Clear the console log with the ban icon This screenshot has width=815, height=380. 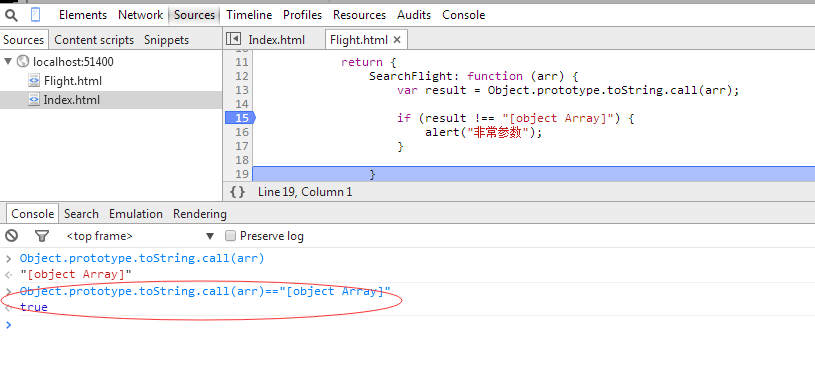click(x=11, y=236)
